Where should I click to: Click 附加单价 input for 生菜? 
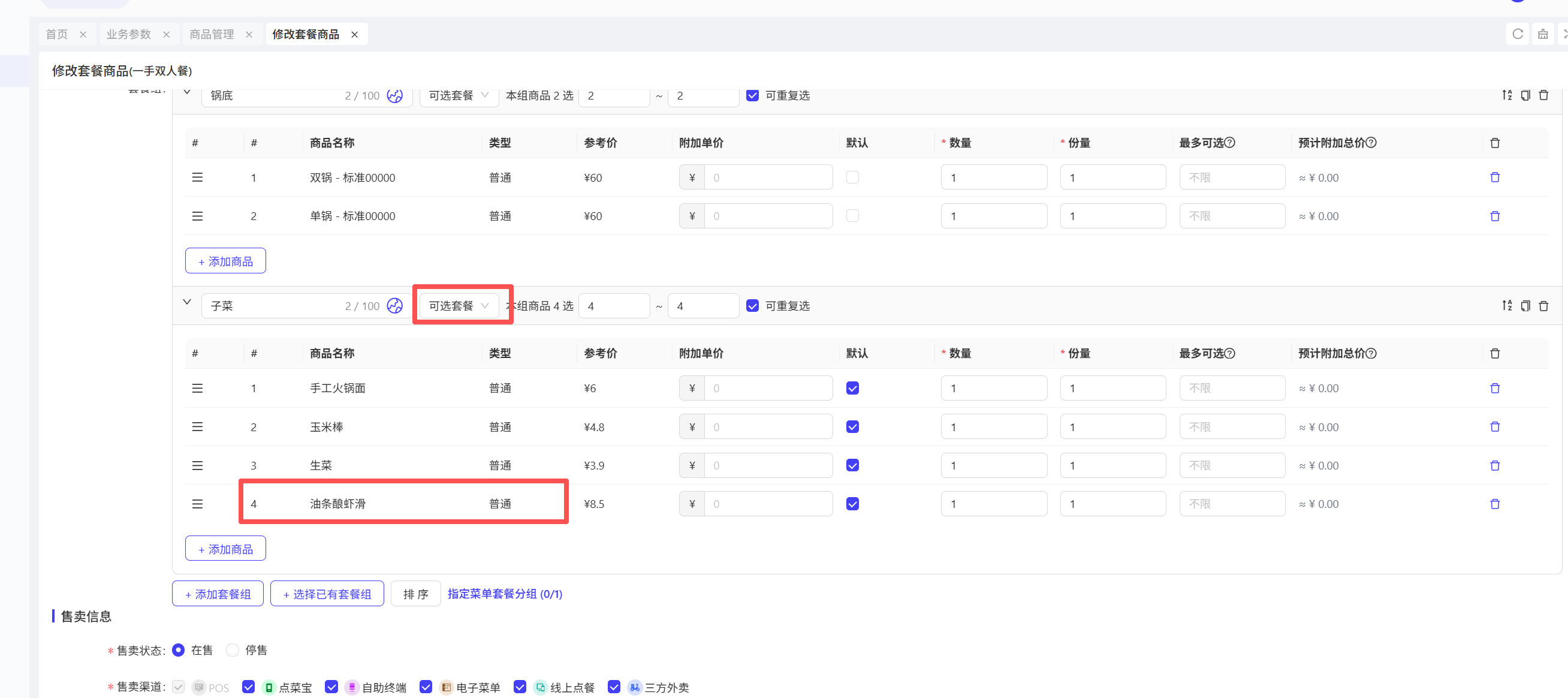(768, 466)
